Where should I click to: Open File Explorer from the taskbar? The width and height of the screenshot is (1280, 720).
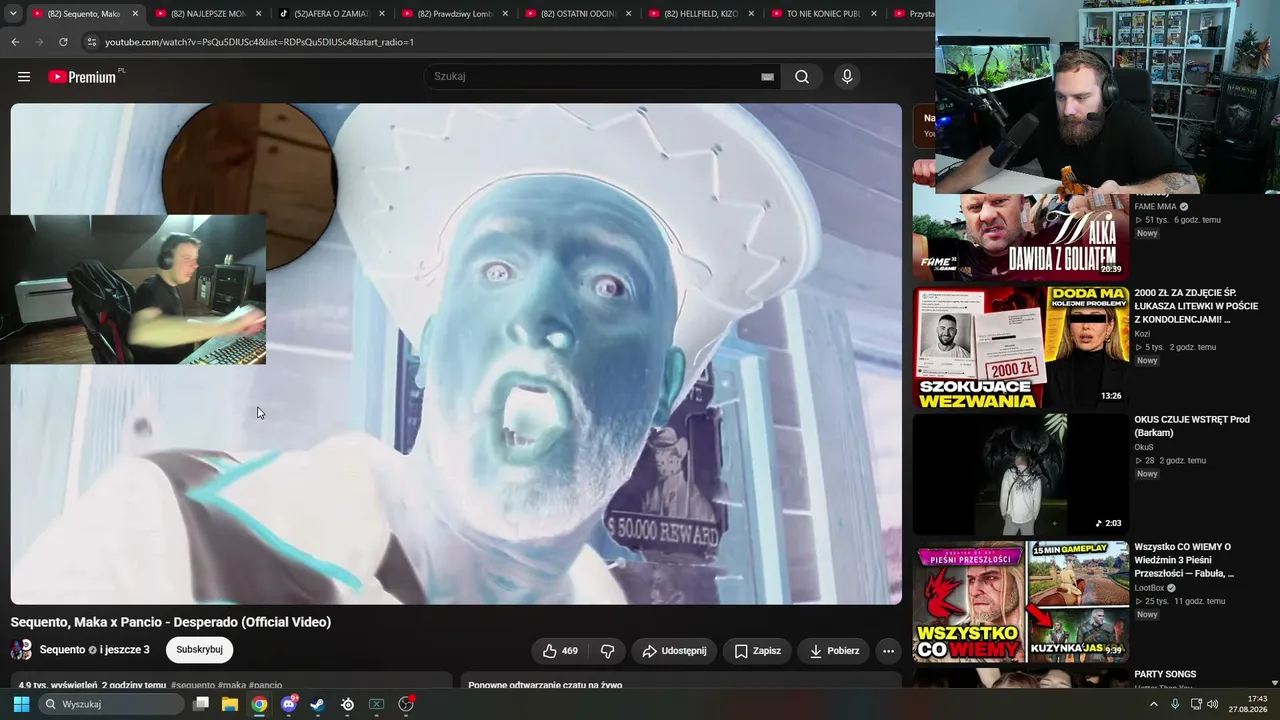coord(230,704)
